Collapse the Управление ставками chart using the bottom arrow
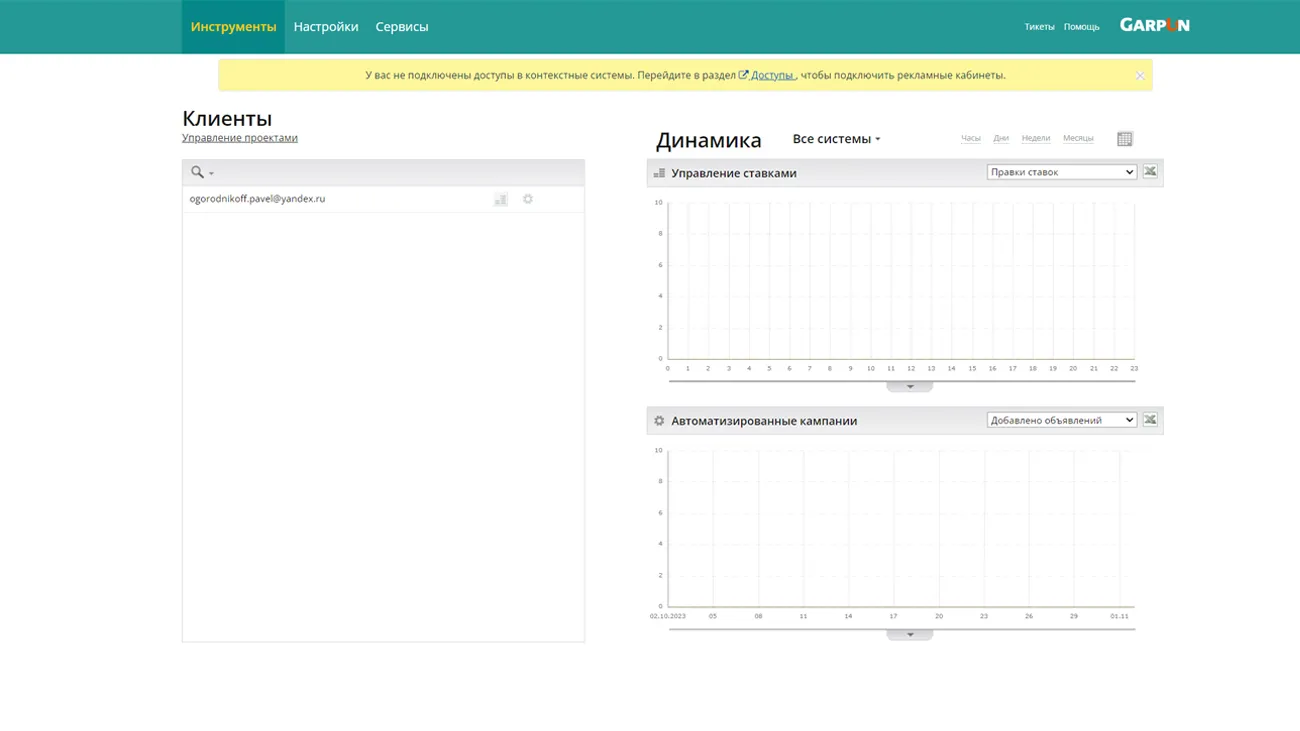This screenshot has height=731, width=1300. pos(909,386)
